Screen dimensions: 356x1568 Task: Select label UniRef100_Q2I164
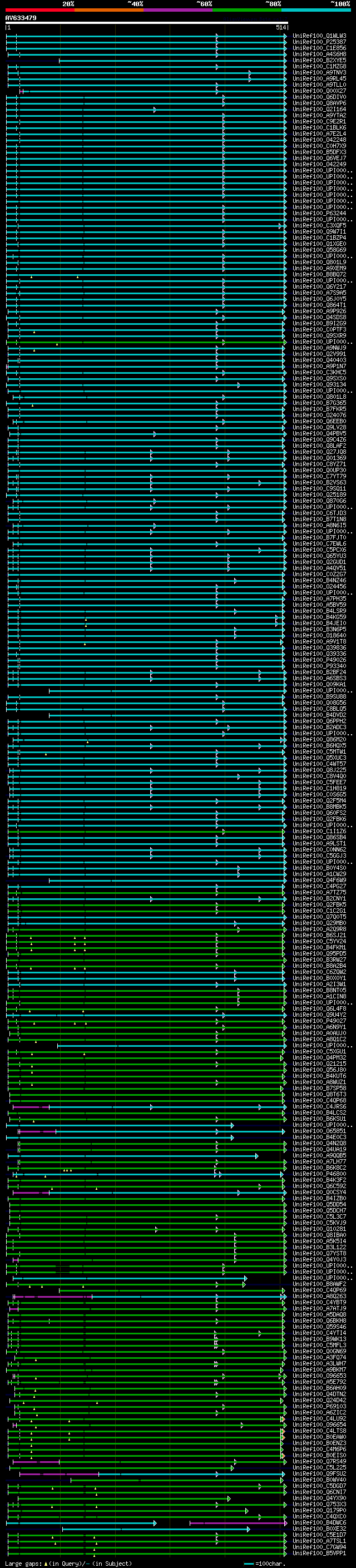(x=319, y=109)
